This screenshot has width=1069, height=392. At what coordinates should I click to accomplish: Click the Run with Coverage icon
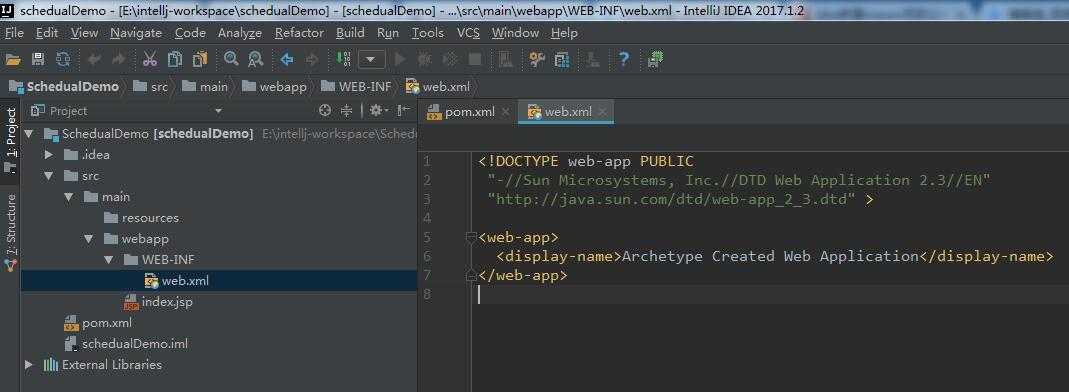point(449,60)
